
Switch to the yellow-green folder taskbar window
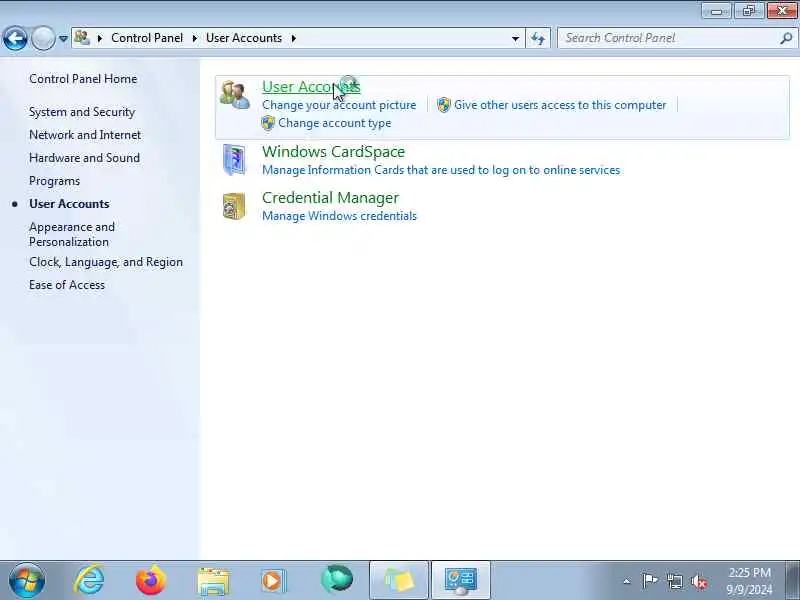[x=398, y=580]
